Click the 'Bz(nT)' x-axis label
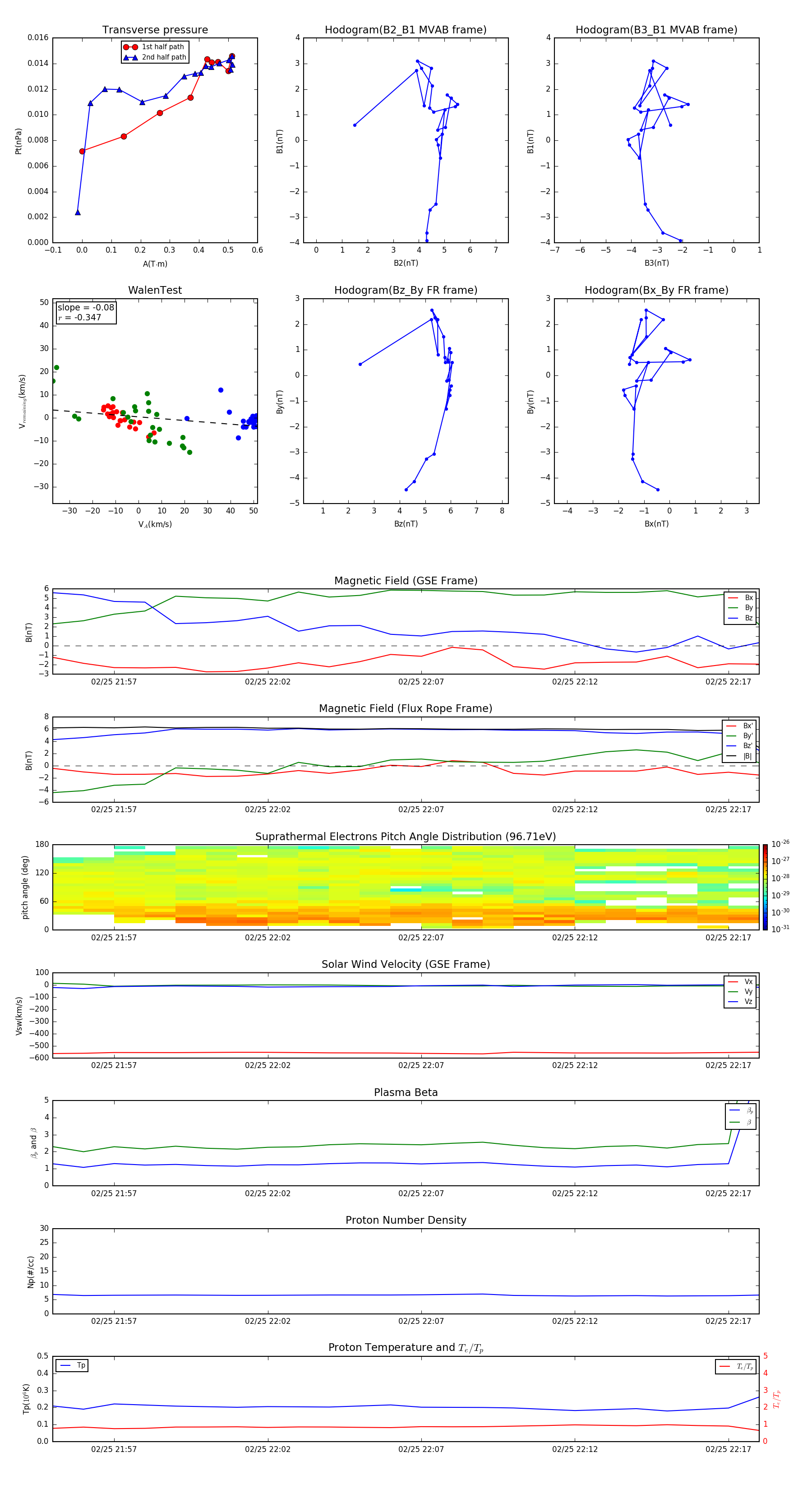 [x=406, y=524]
